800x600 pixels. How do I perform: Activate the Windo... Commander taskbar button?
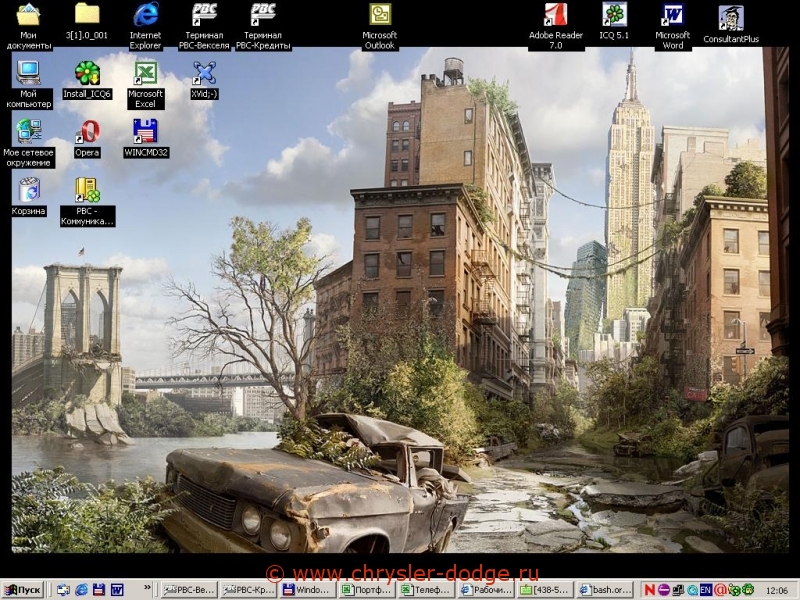(309, 590)
